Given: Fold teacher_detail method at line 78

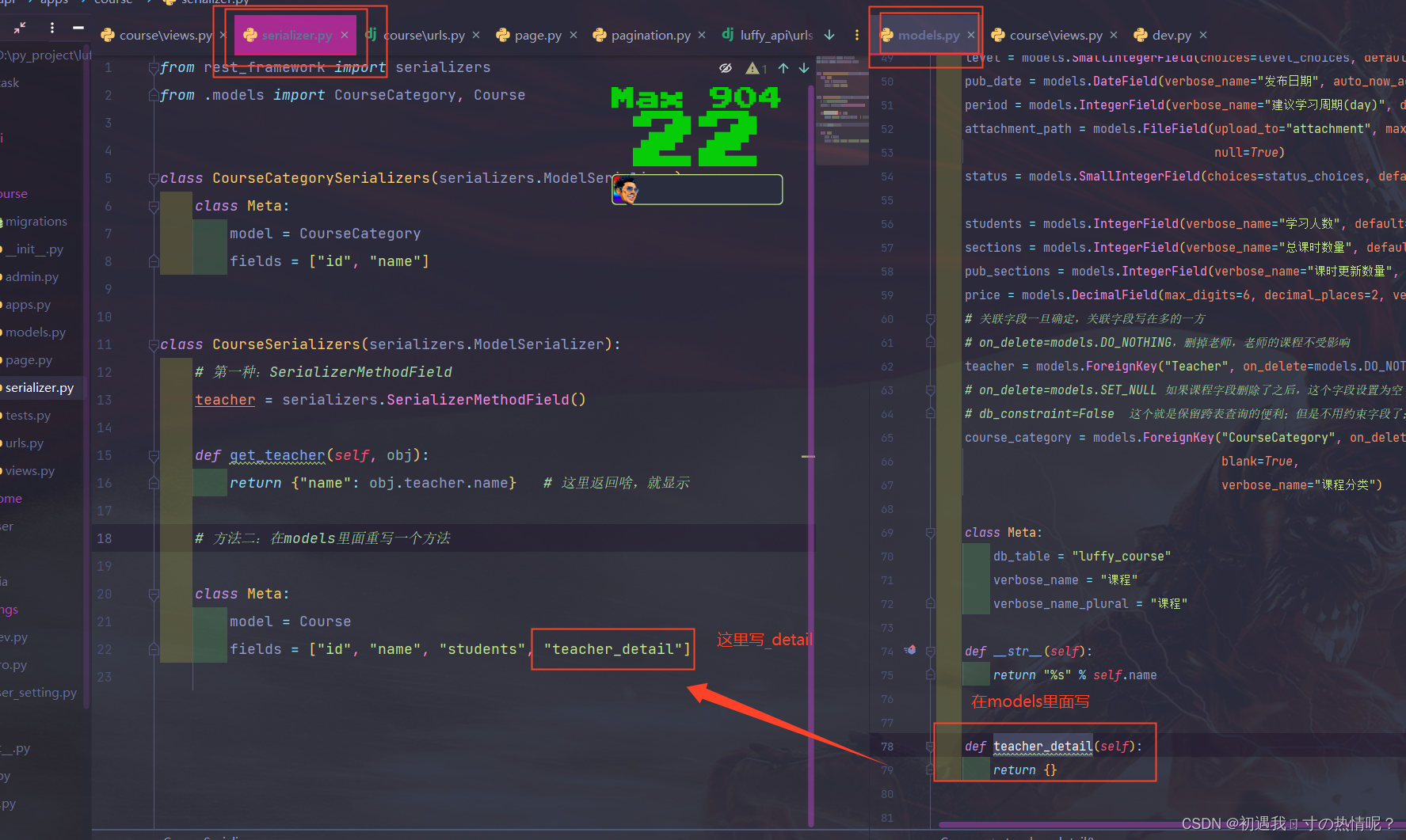Looking at the screenshot, I should (x=931, y=747).
